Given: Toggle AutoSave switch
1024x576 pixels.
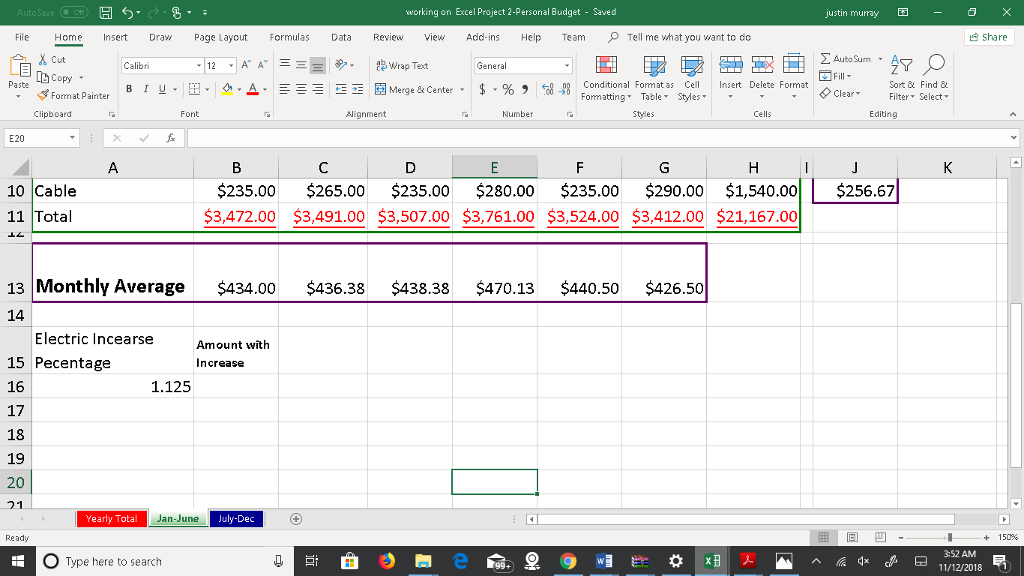Looking at the screenshot, I should [x=74, y=12].
